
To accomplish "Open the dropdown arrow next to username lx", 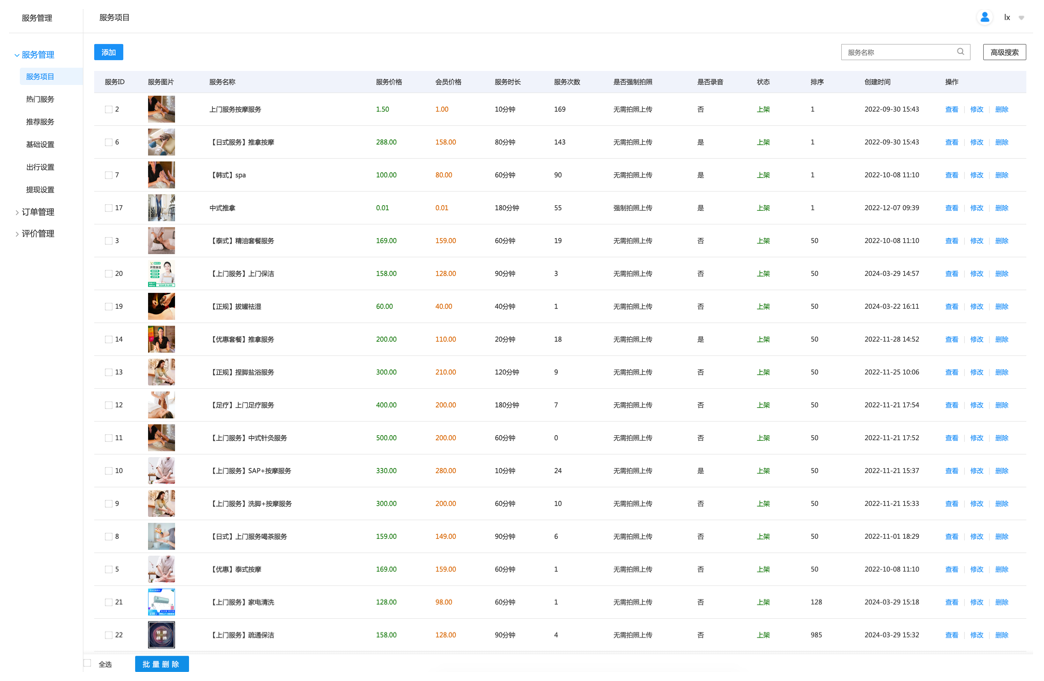I will click(1021, 18).
